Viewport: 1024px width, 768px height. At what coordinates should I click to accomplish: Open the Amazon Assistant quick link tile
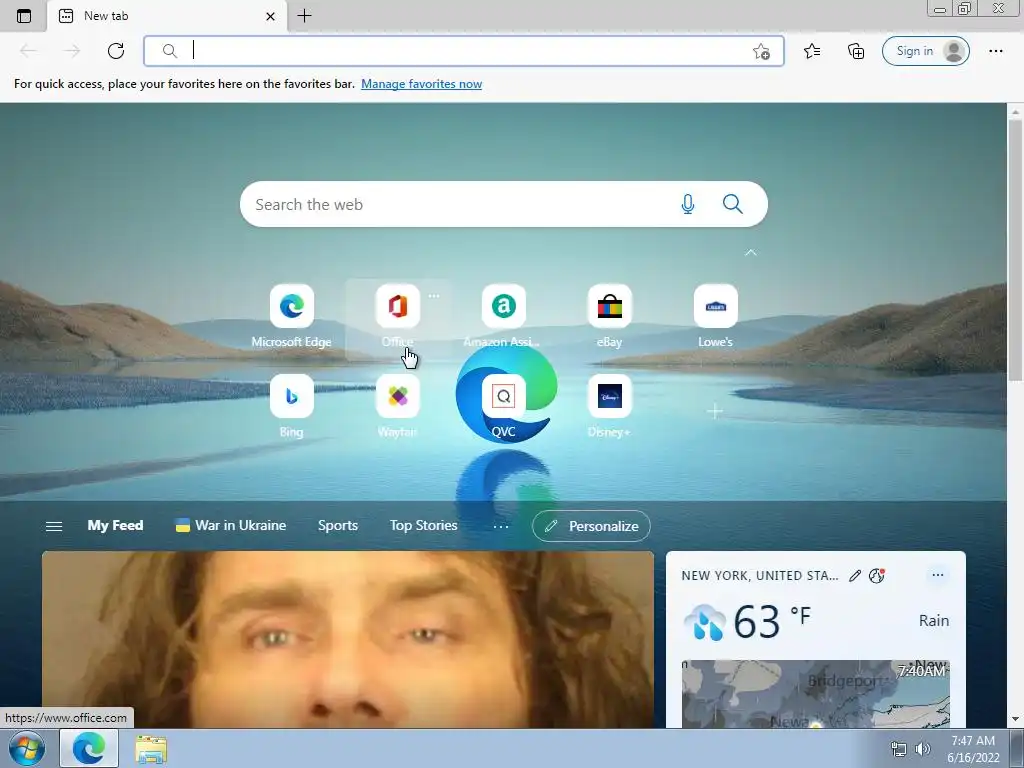pyautogui.click(x=503, y=316)
